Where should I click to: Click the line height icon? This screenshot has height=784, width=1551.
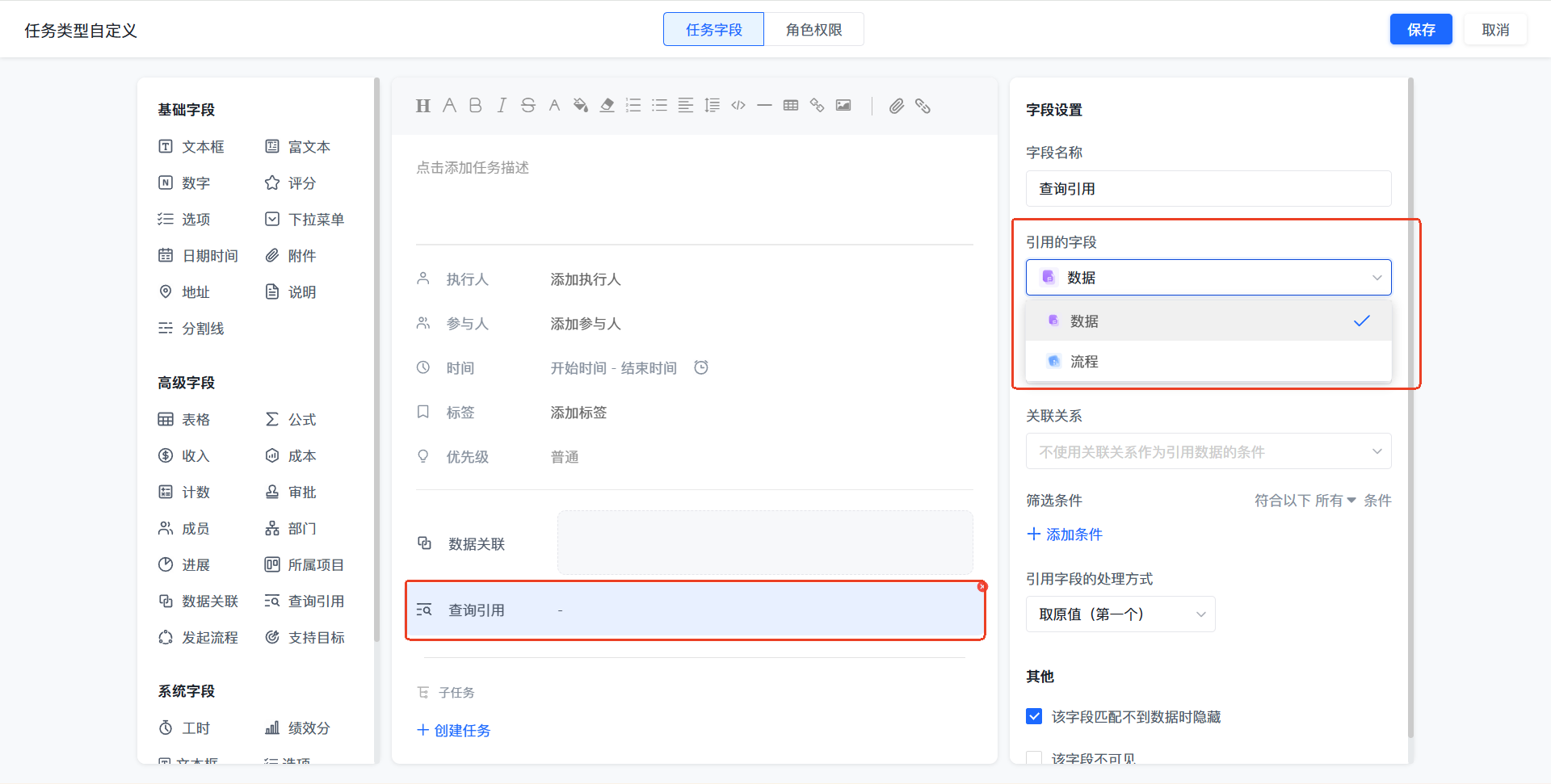click(x=712, y=106)
